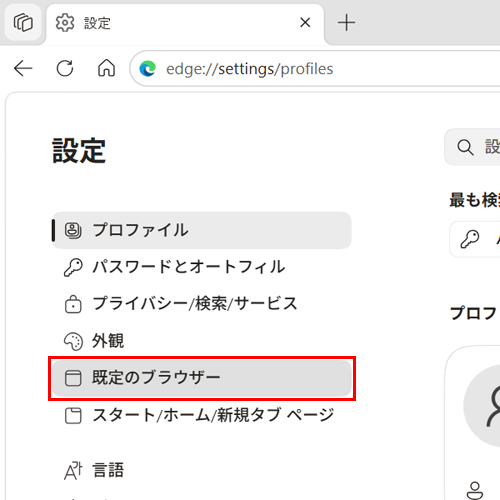Viewport: 500px width, 500px height.
Task: Open 外観 appearance settings
Action: pos(202,341)
